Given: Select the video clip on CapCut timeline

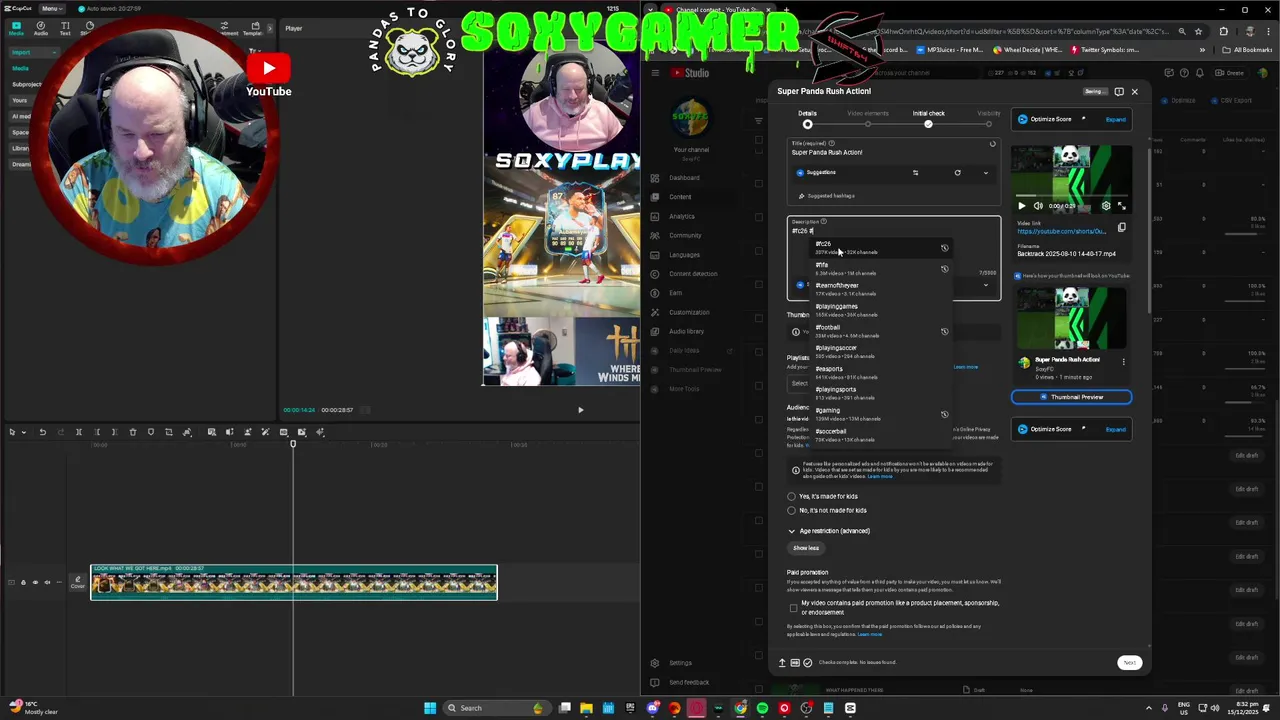Looking at the screenshot, I should click(294, 582).
